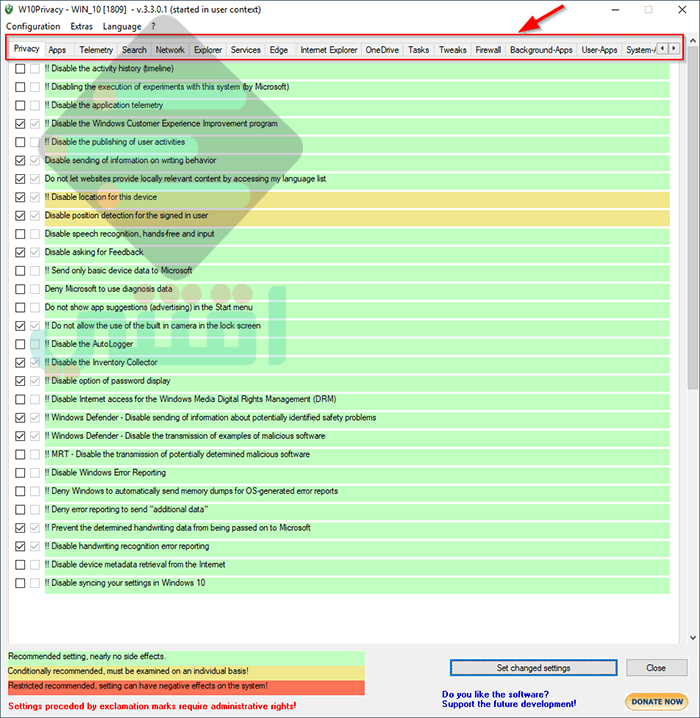Check Do not show app suggestions in Start menu
Image resolution: width=700 pixels, height=718 pixels.
click(x=20, y=307)
